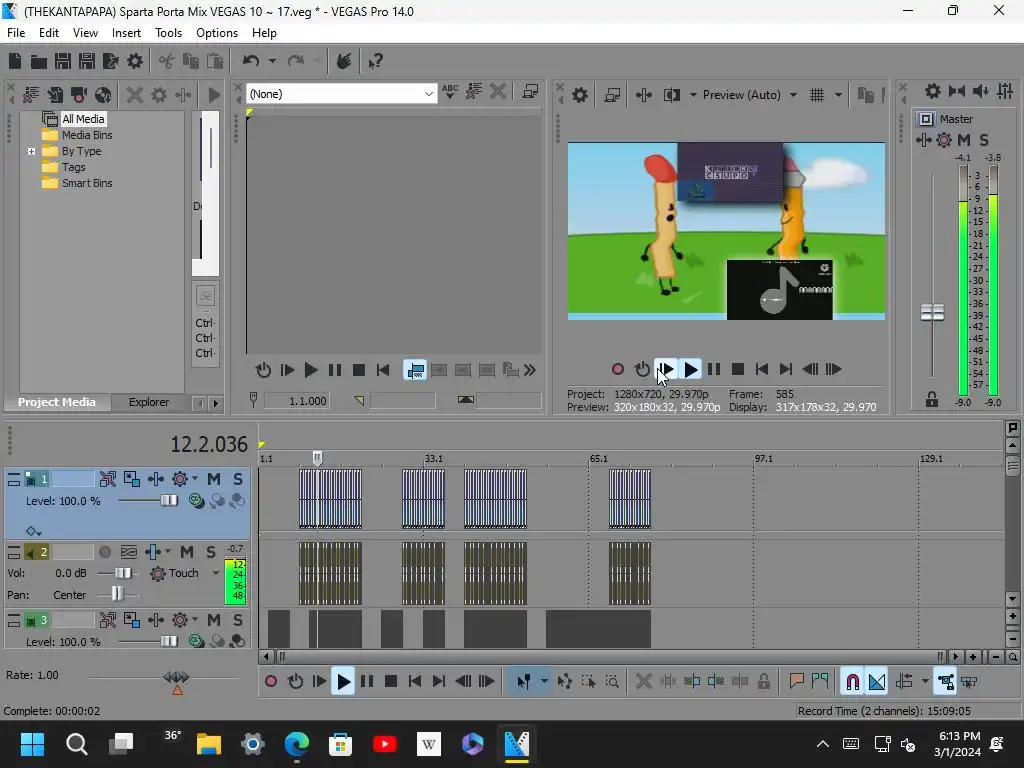
Task: Open Preview (Auto) quality dropdown
Action: [x=793, y=95]
